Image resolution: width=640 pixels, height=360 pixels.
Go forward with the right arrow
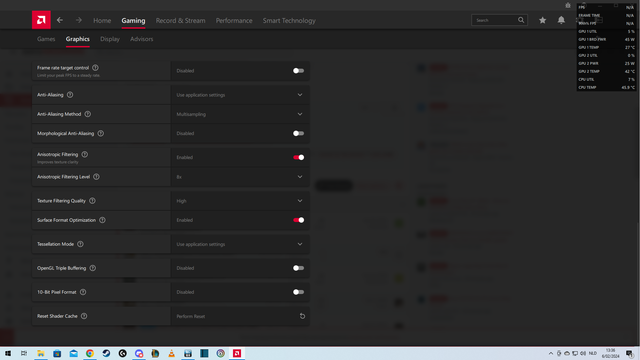point(79,20)
